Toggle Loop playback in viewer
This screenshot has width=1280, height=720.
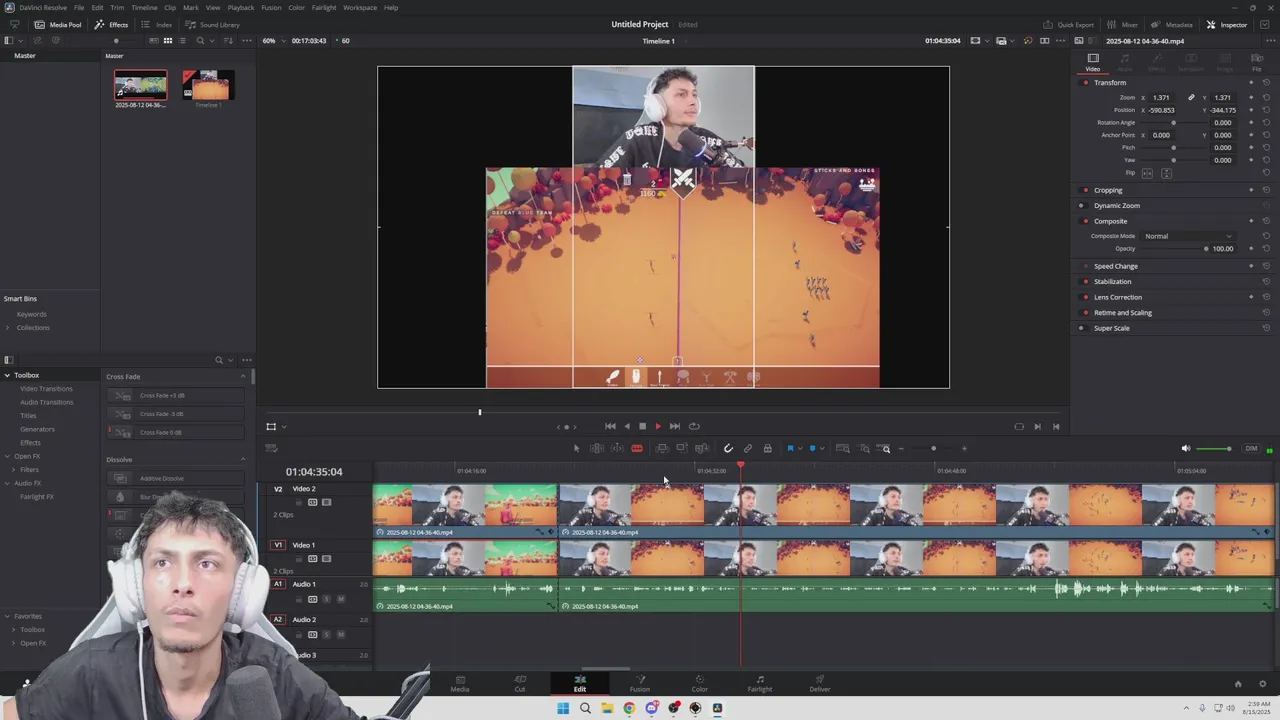[694, 426]
